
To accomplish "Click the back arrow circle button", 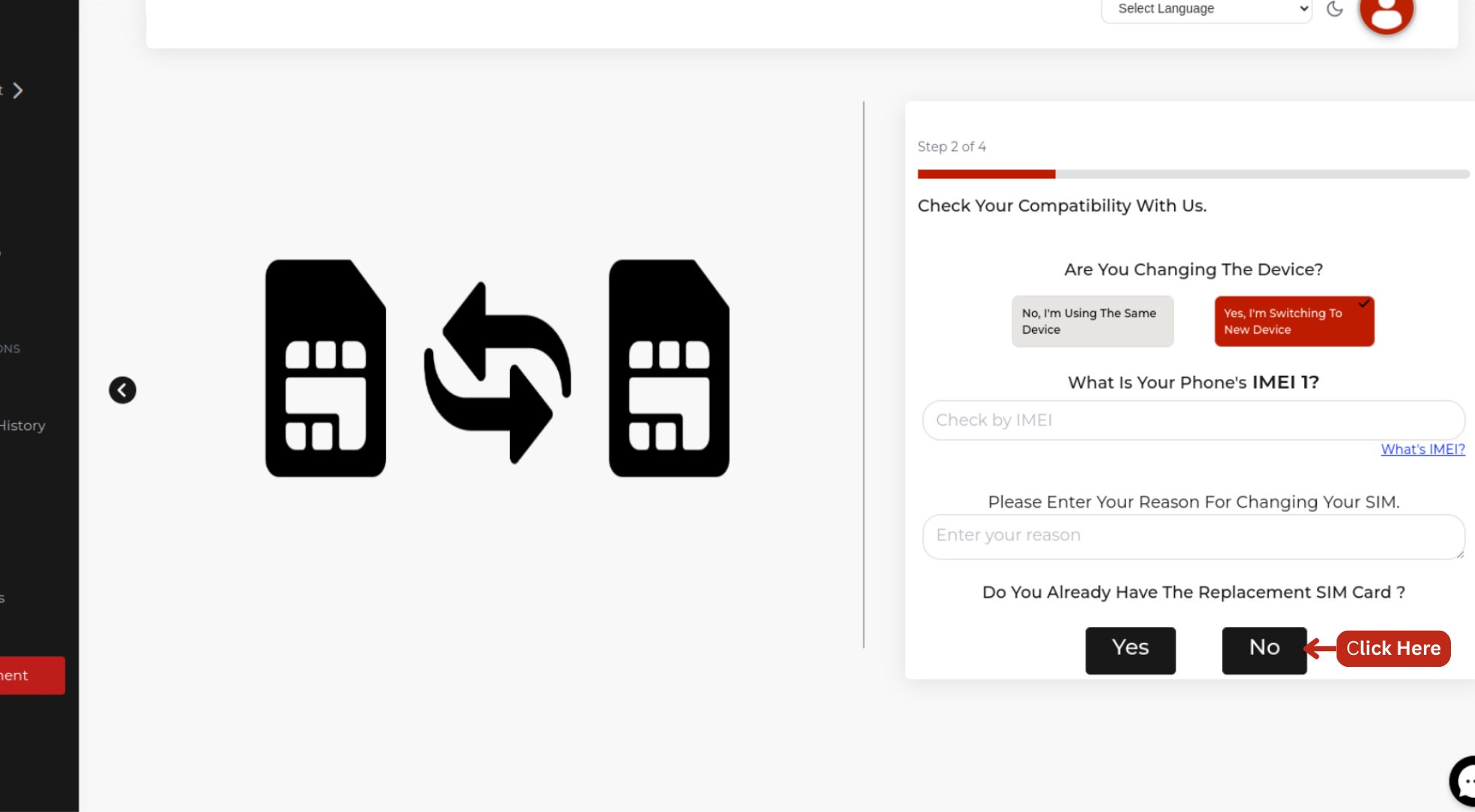I will click(123, 390).
